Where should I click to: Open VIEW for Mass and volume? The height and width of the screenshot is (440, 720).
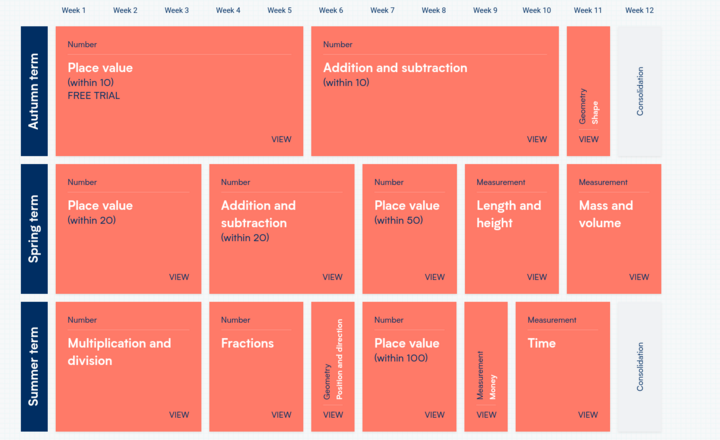[640, 277]
